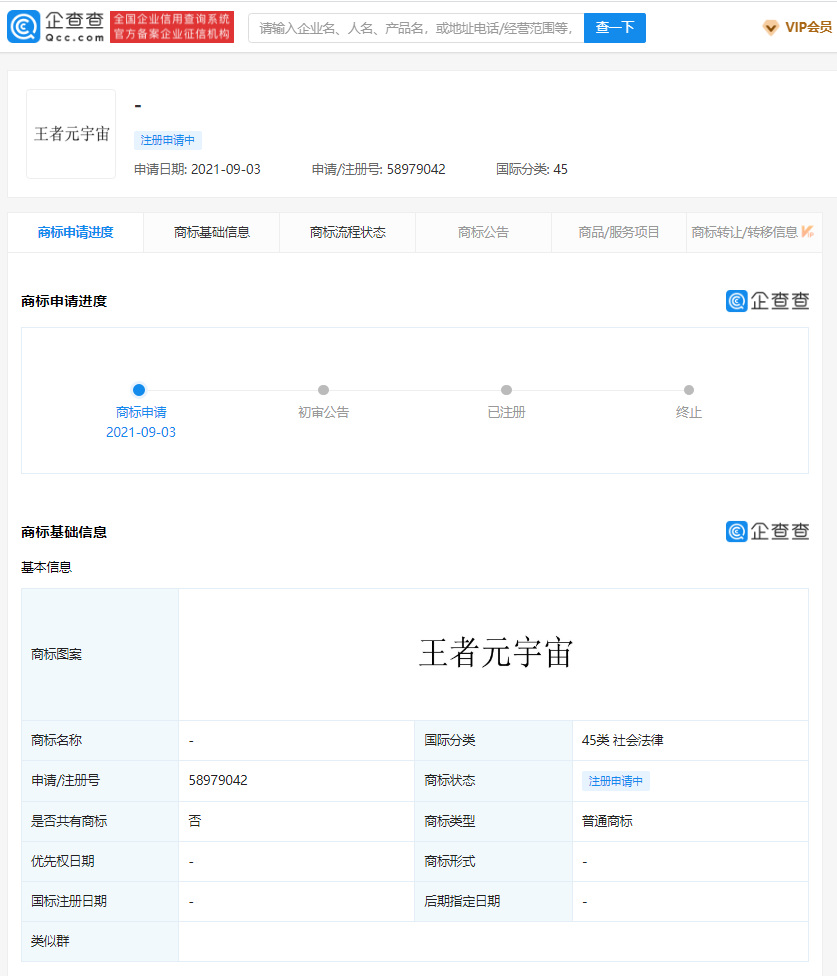
Task: Expand the 商标公告 section
Action: coord(483,231)
